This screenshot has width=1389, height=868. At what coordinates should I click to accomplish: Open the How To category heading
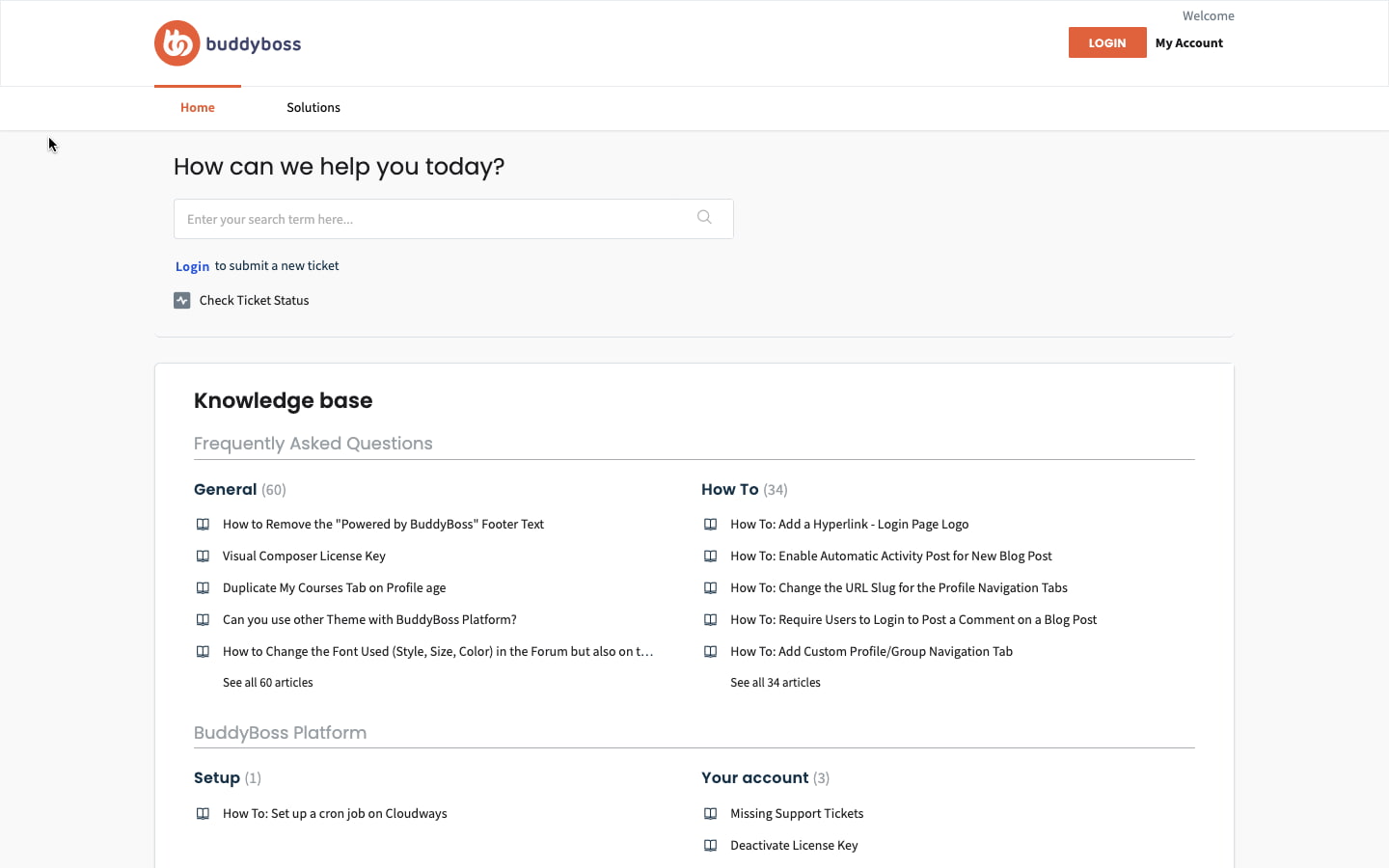coord(729,490)
